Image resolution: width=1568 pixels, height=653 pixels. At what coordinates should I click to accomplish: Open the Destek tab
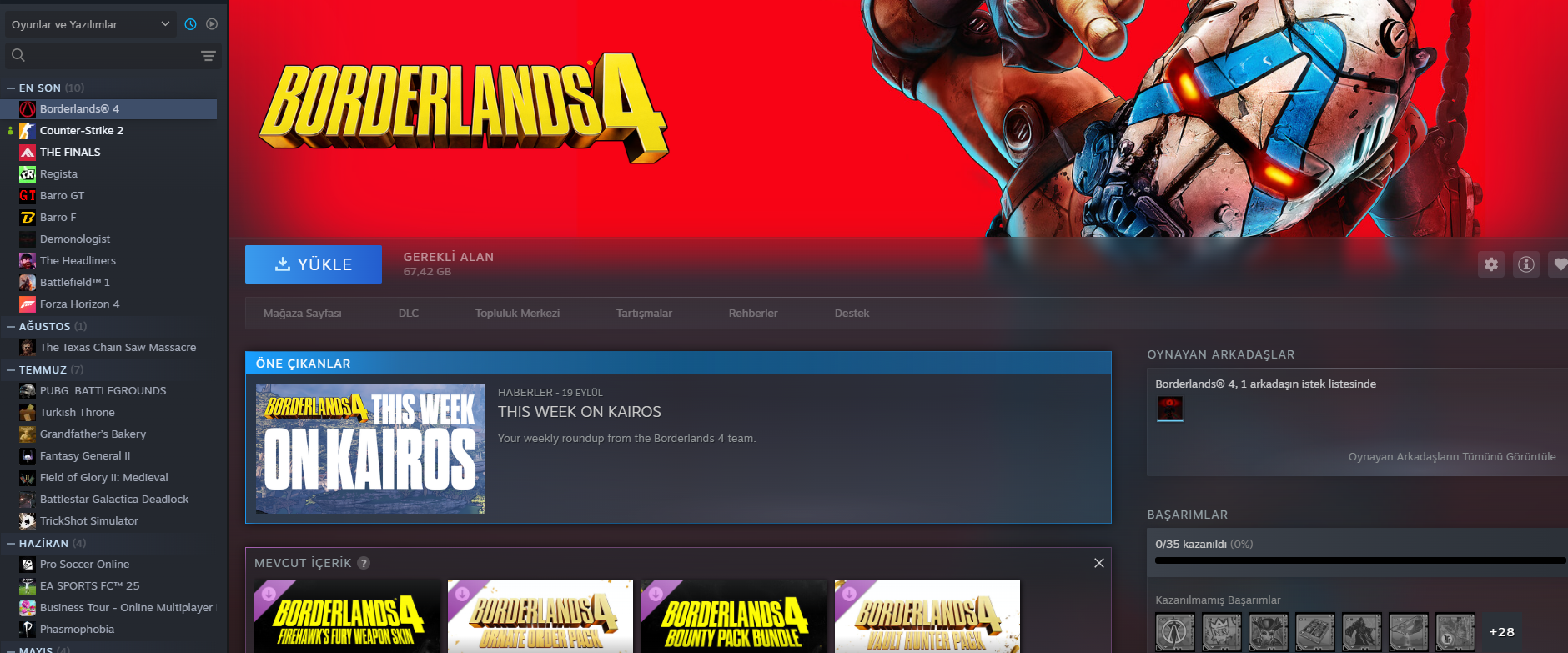(852, 314)
